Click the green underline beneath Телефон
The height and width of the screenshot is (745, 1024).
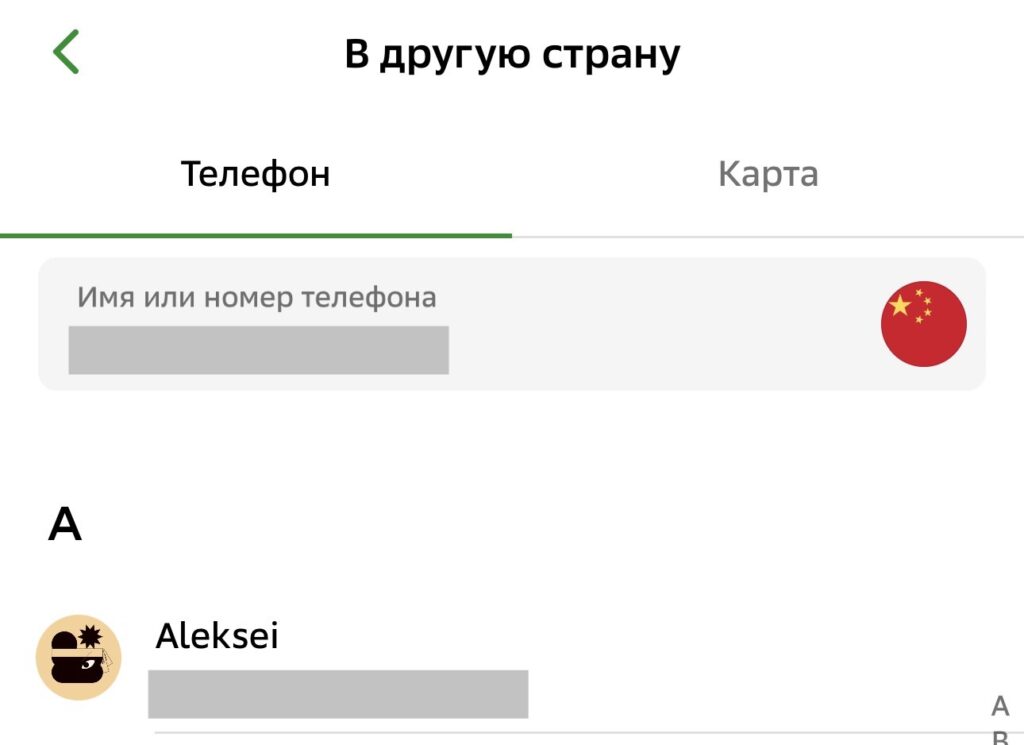point(256,236)
